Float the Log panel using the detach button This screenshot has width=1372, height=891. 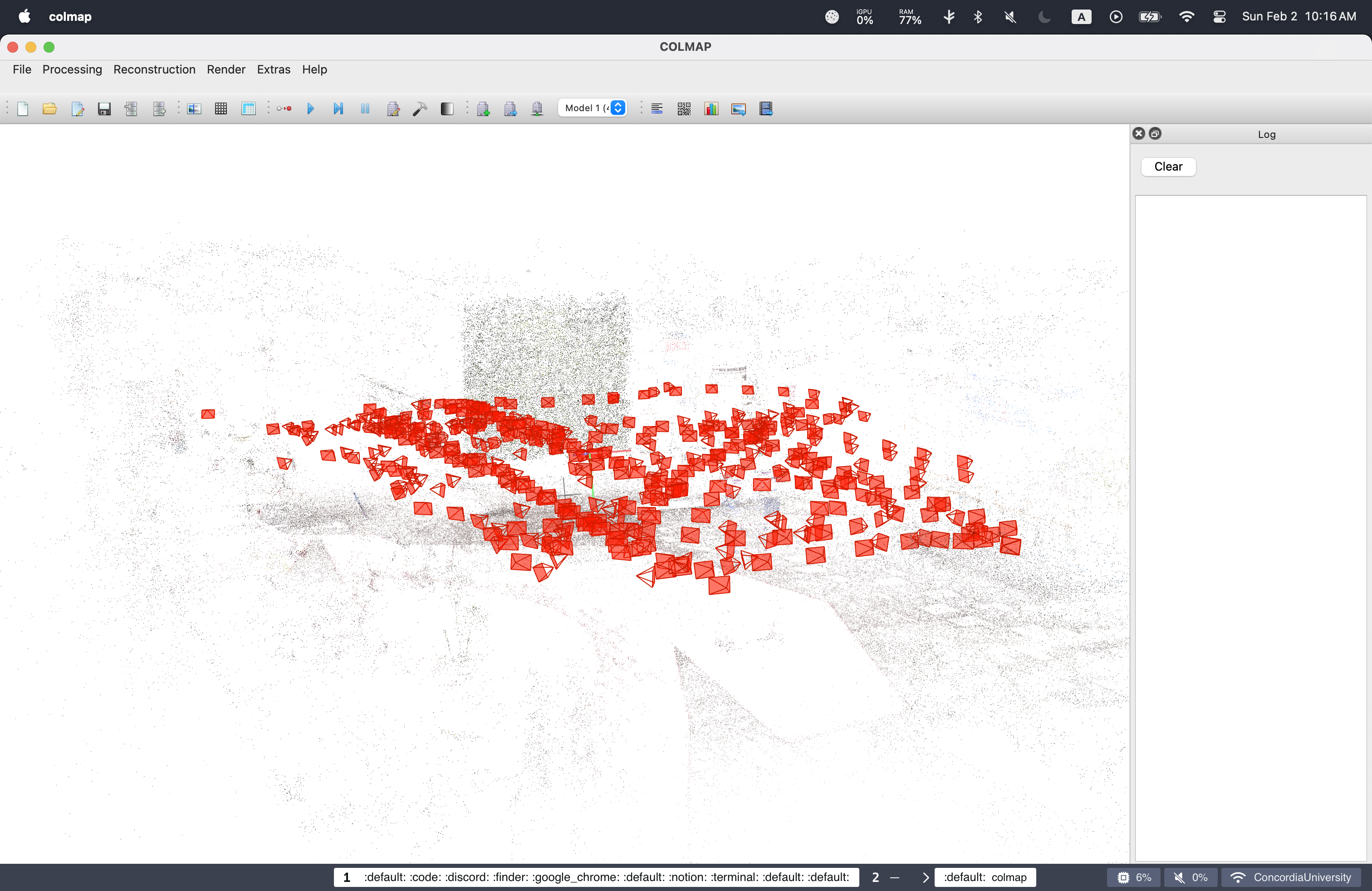(1155, 134)
